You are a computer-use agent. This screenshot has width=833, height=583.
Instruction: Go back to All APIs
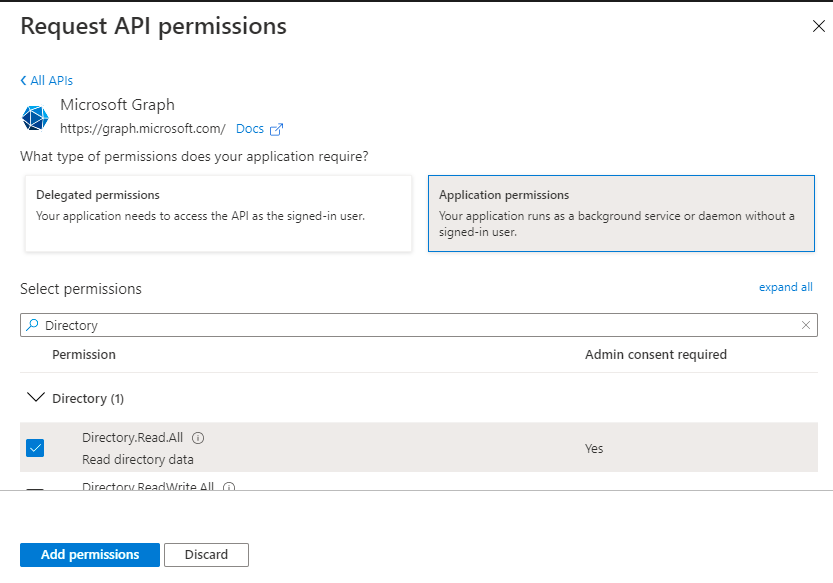pyautogui.click(x=46, y=81)
